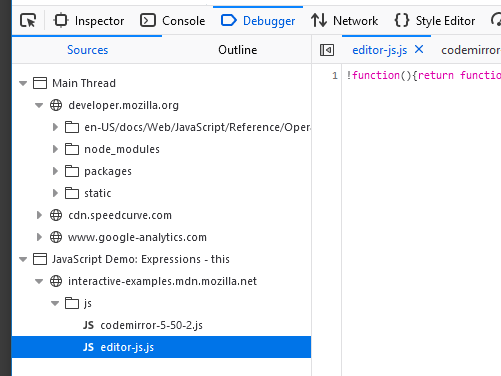Expand www.google-analytics.com node
Viewport: 501px width, 376px height.
pyautogui.click(x=39, y=237)
